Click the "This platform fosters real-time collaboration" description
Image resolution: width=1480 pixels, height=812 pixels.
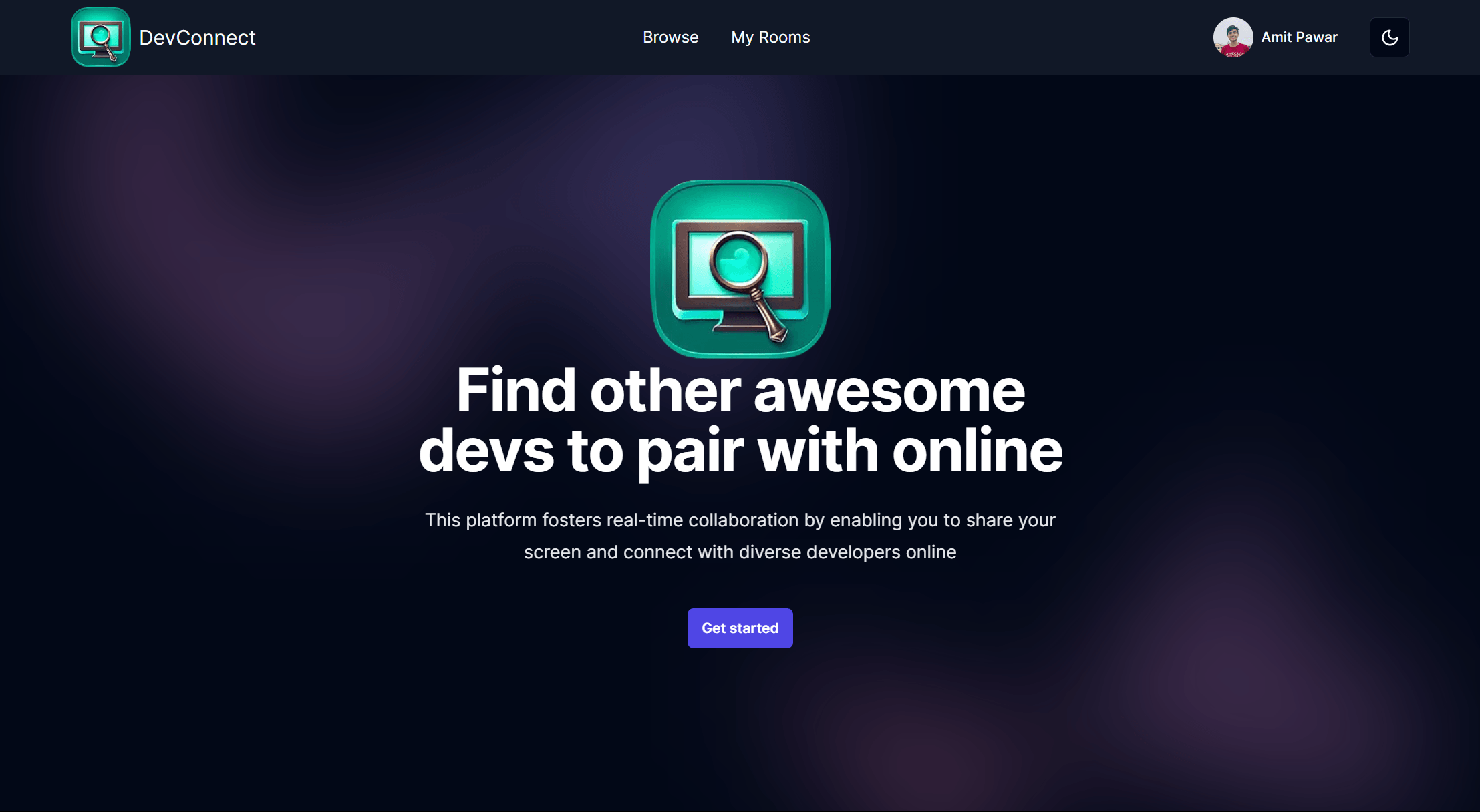coord(740,536)
